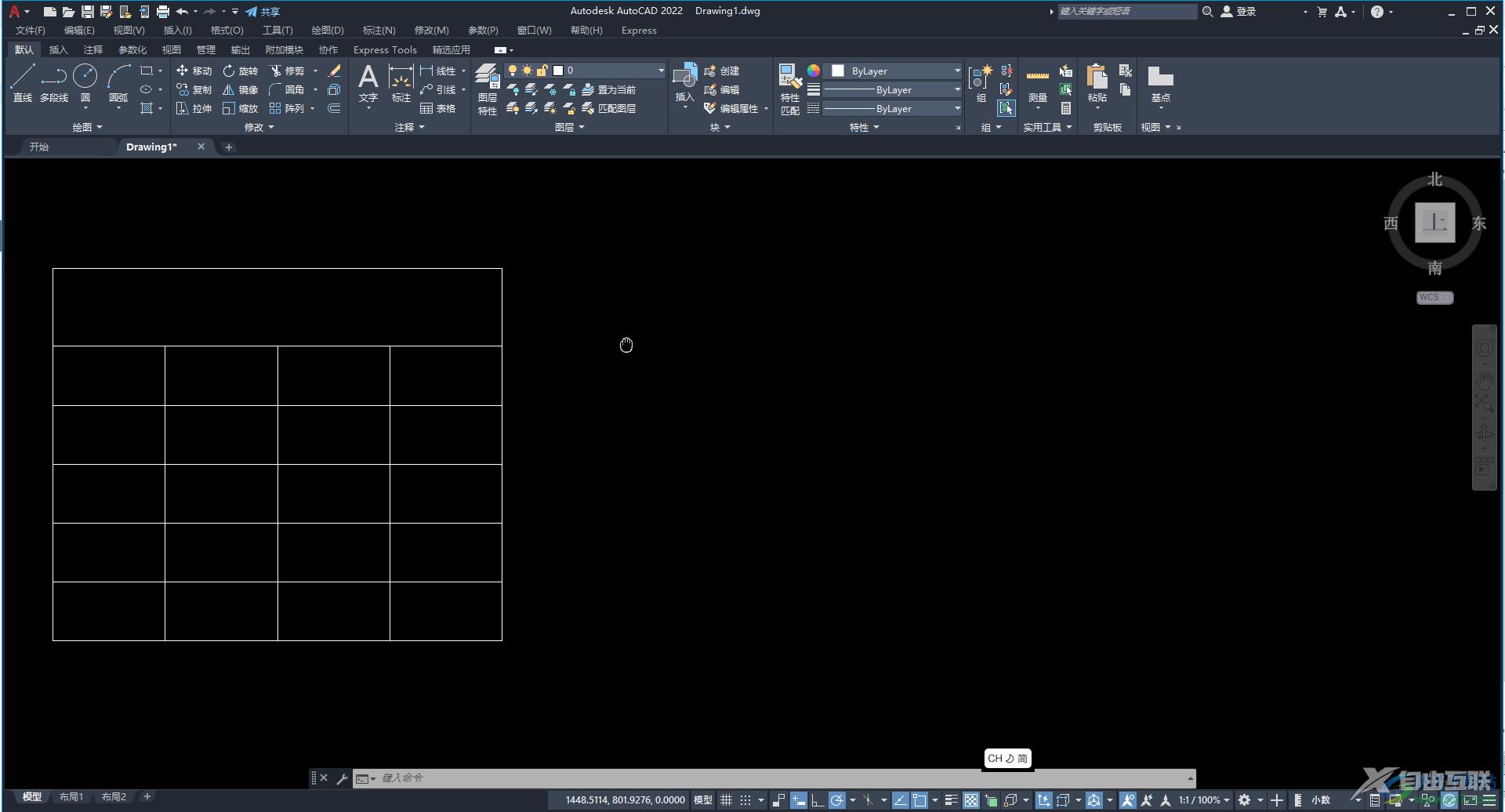This screenshot has height=812, width=1505.
Task: Open the Modify (修改M) menu
Action: coord(431,30)
